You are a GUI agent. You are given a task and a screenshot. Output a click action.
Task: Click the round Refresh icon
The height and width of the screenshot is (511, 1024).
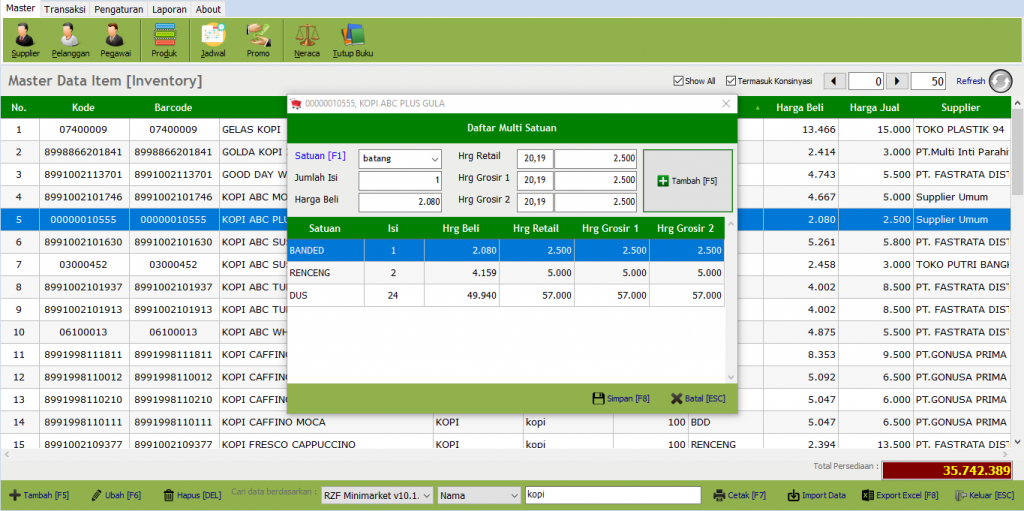[1000, 81]
